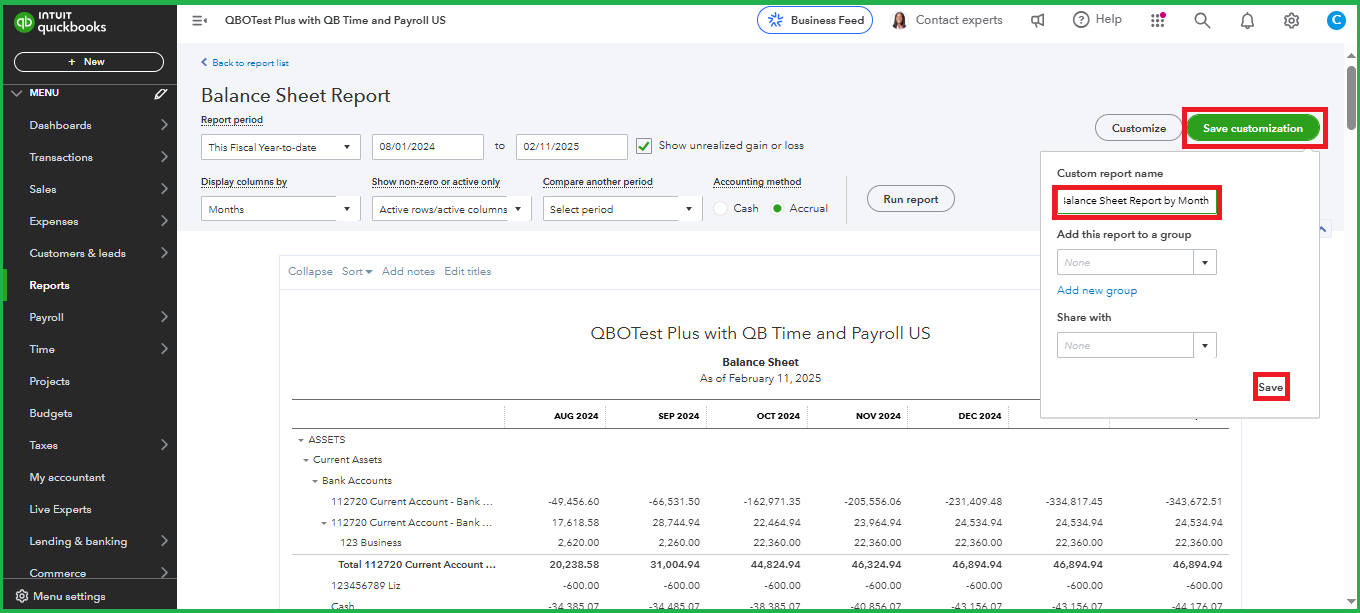1360x613 pixels.
Task: Follow the Back to report list link
Action: 245,62
